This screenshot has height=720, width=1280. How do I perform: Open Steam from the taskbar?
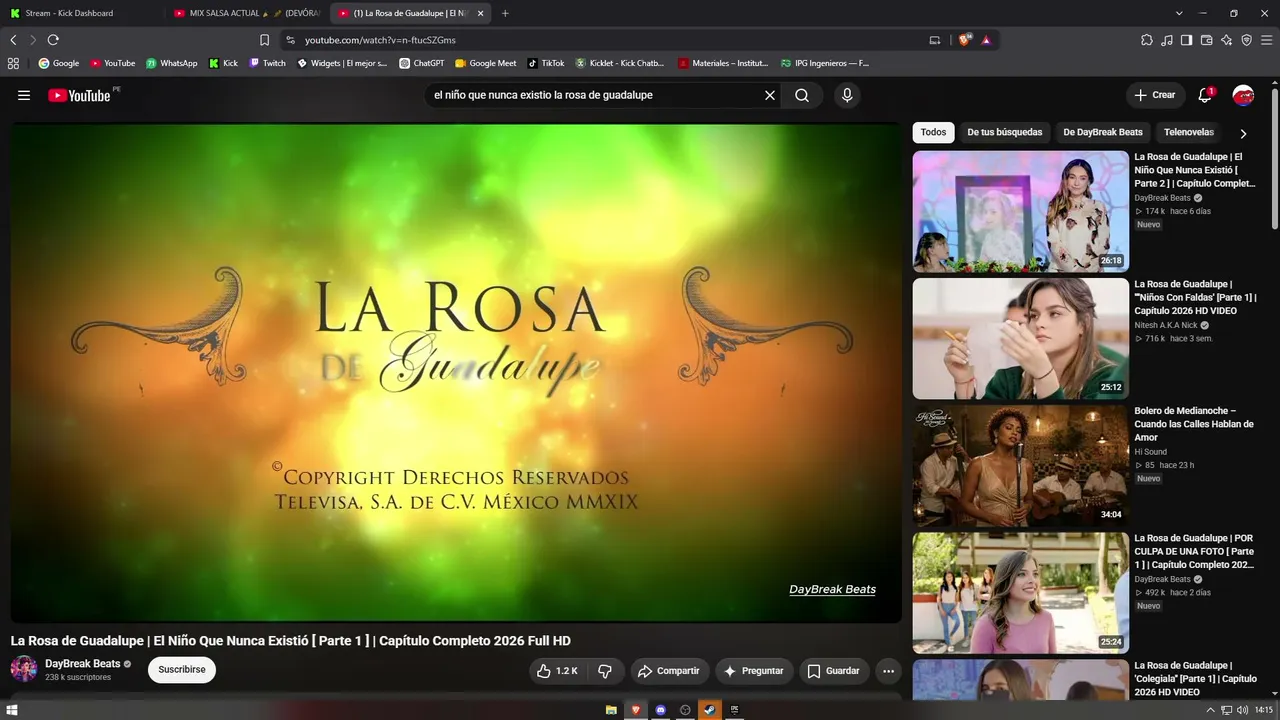pyautogui.click(x=709, y=710)
